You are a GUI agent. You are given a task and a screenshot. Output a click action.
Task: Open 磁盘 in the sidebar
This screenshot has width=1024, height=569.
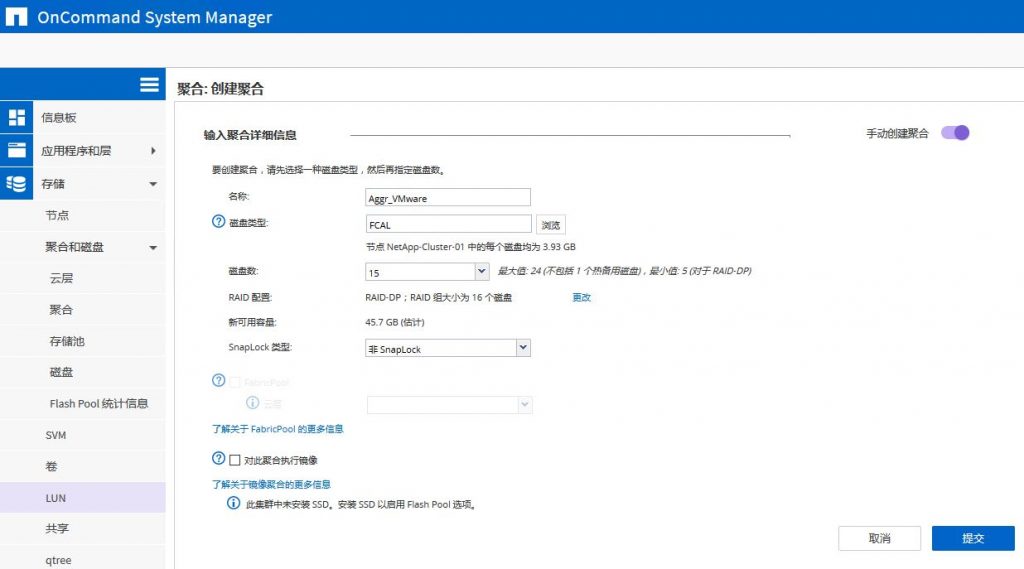tap(61, 372)
